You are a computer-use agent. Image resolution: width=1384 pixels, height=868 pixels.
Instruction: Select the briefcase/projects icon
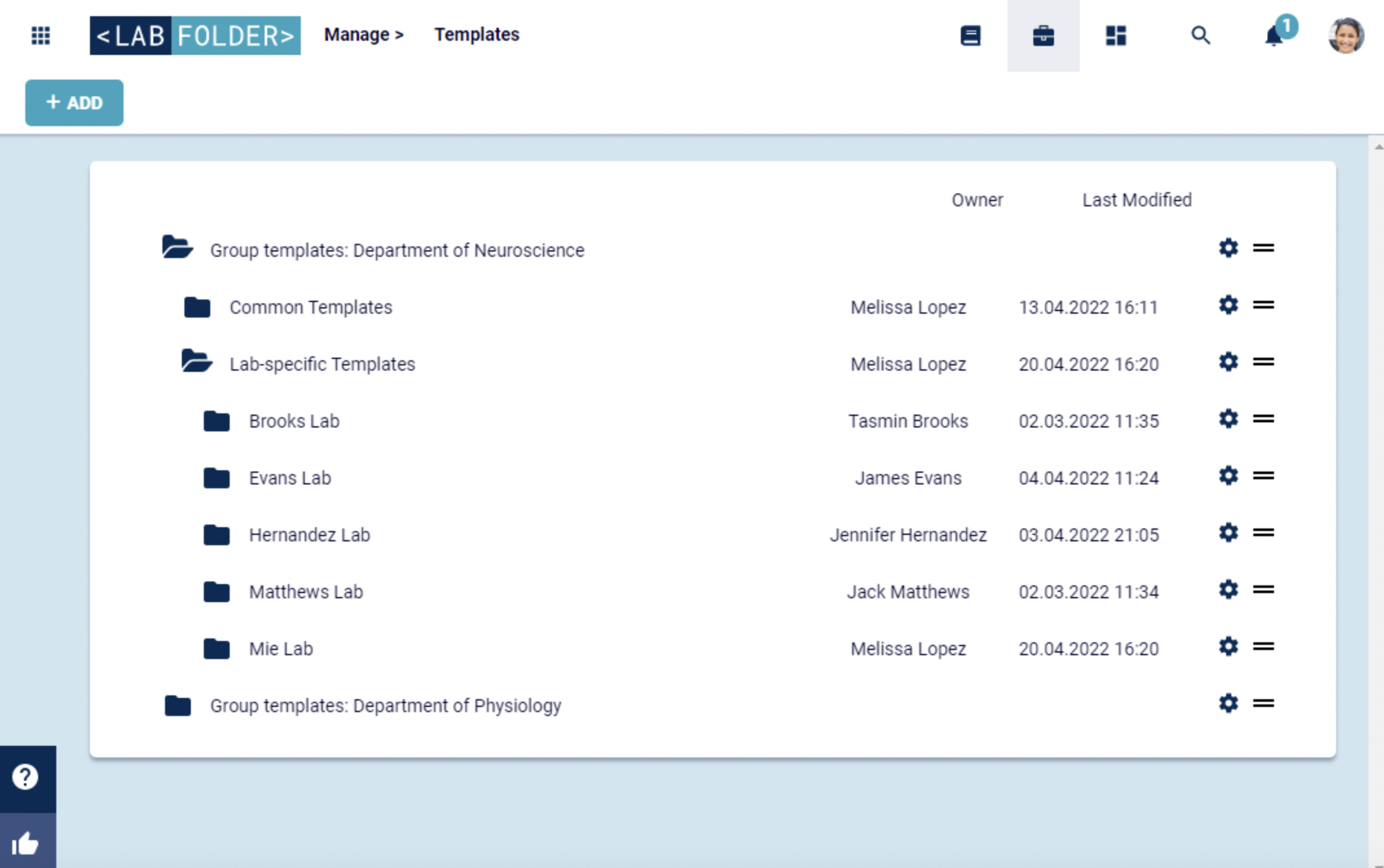click(x=1043, y=35)
